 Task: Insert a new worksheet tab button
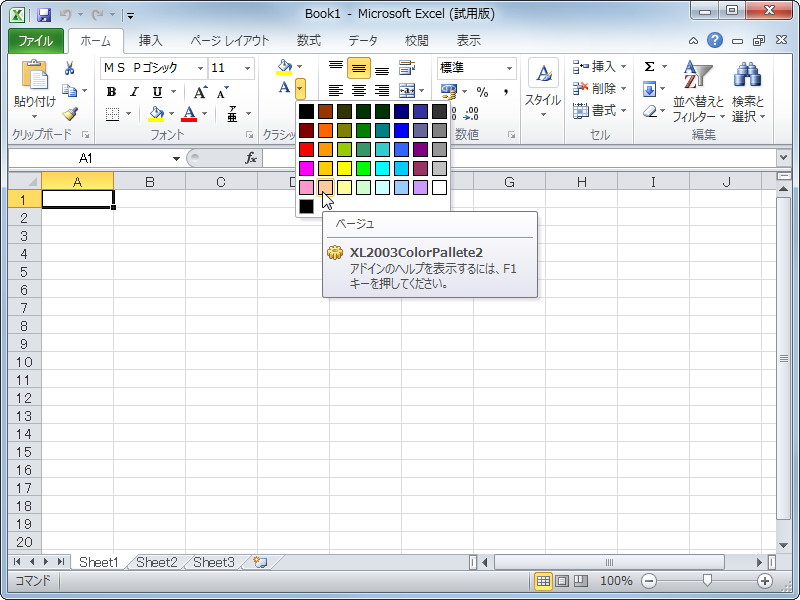coord(260,562)
